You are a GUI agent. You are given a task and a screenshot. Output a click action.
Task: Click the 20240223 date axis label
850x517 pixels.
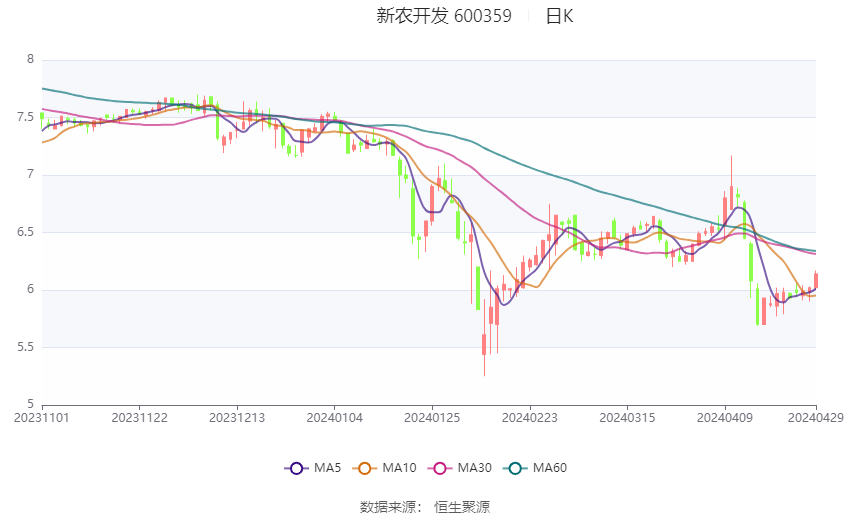pos(530,418)
